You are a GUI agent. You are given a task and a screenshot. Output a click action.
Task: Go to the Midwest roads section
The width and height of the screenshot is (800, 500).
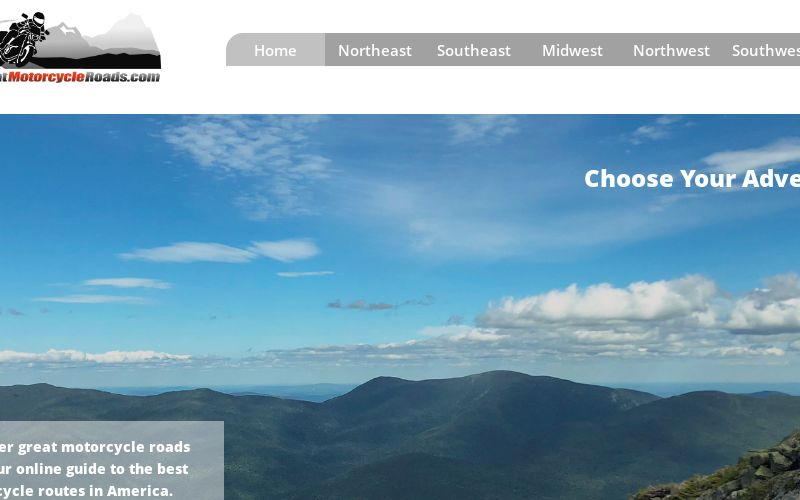(x=572, y=50)
